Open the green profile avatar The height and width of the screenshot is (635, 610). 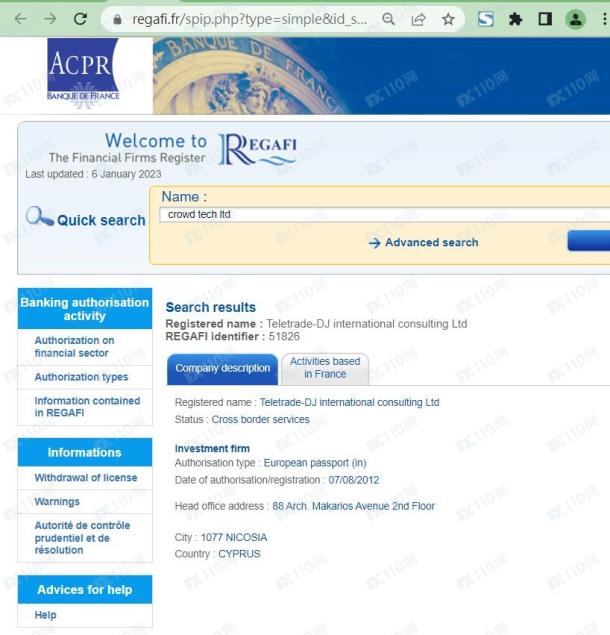(575, 19)
